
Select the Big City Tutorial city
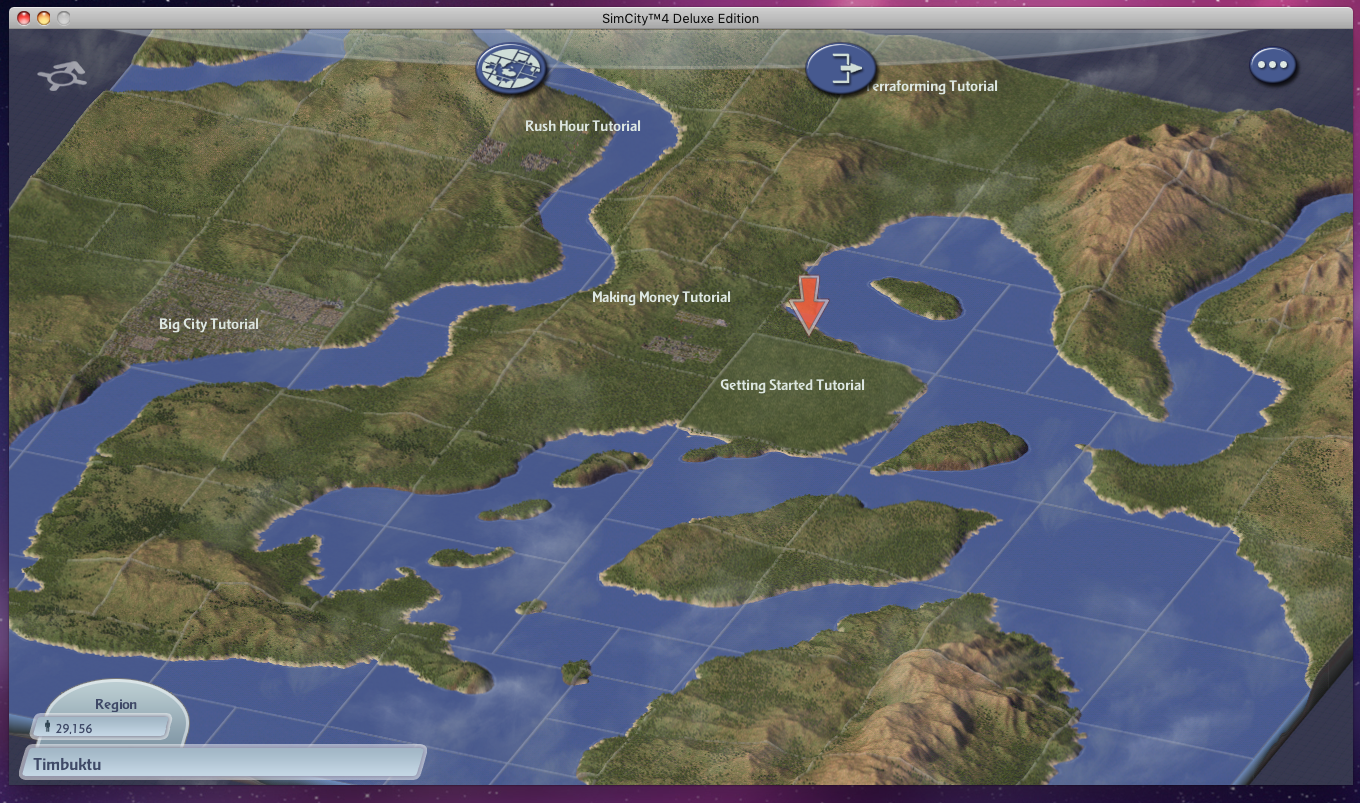pyautogui.click(x=209, y=324)
